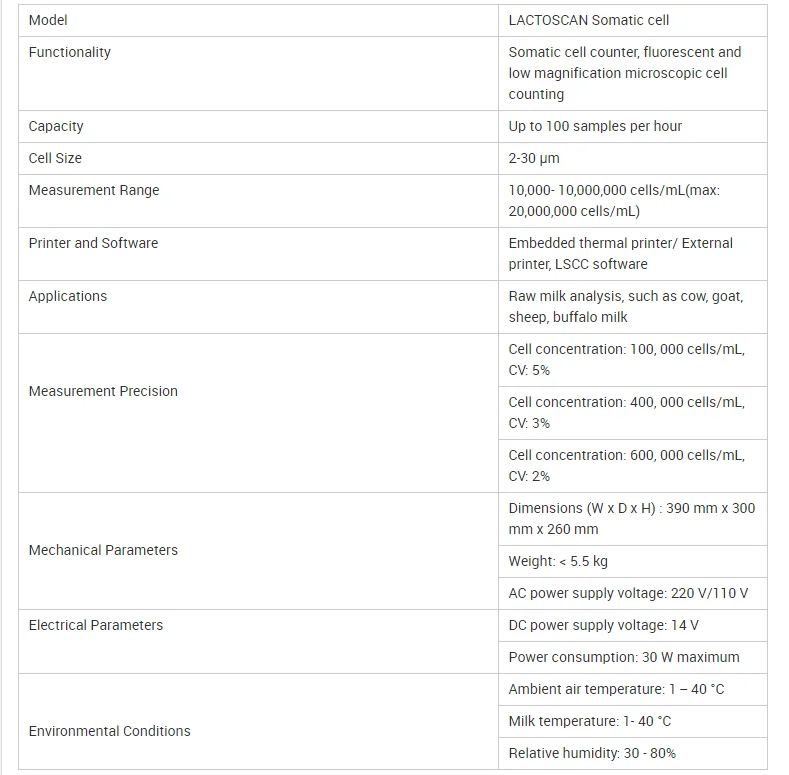Click the Weight < 5.5 kg cell
Screen dimensions: 789x775
pyautogui.click(x=558, y=561)
